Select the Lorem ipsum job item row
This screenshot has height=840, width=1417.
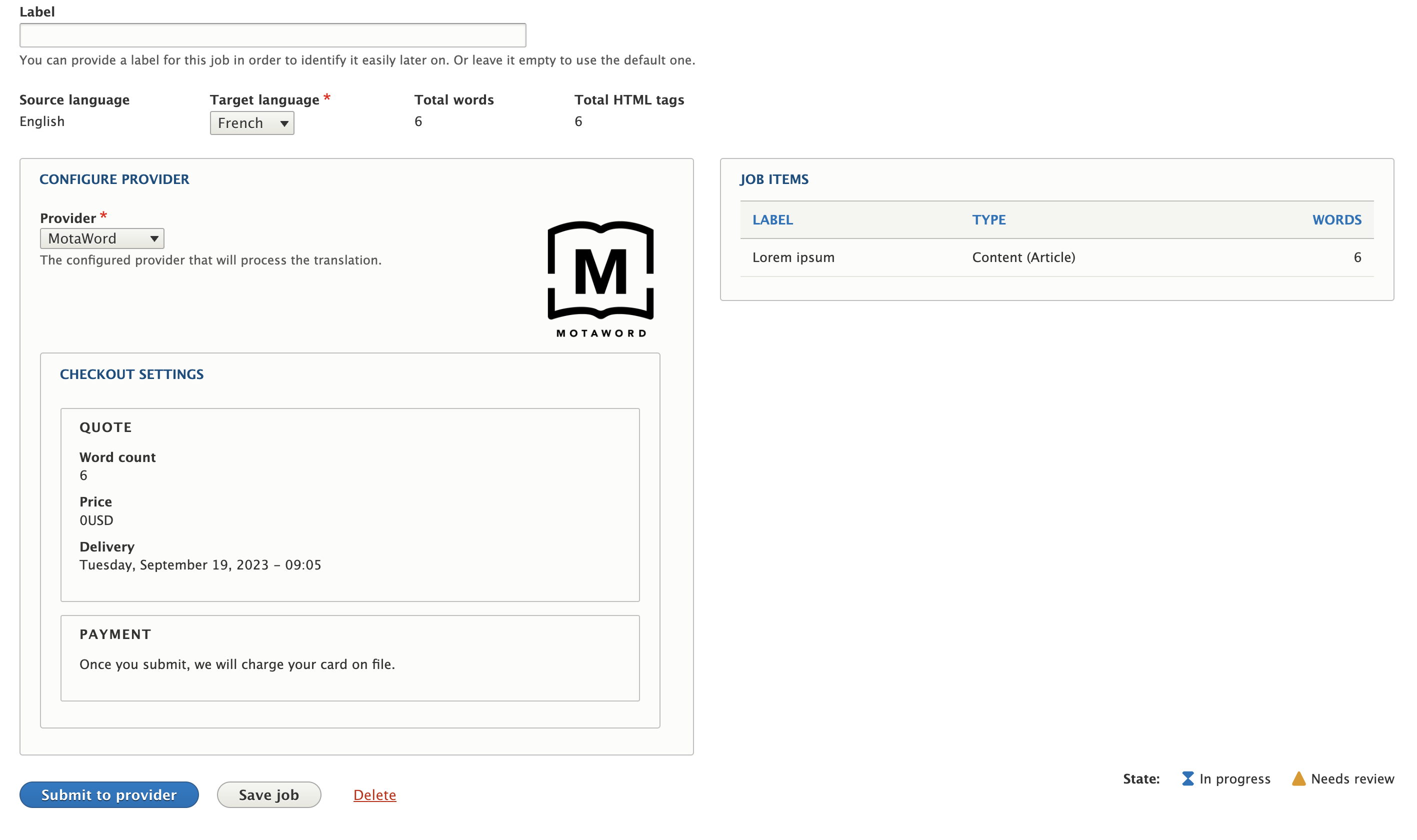click(x=793, y=257)
